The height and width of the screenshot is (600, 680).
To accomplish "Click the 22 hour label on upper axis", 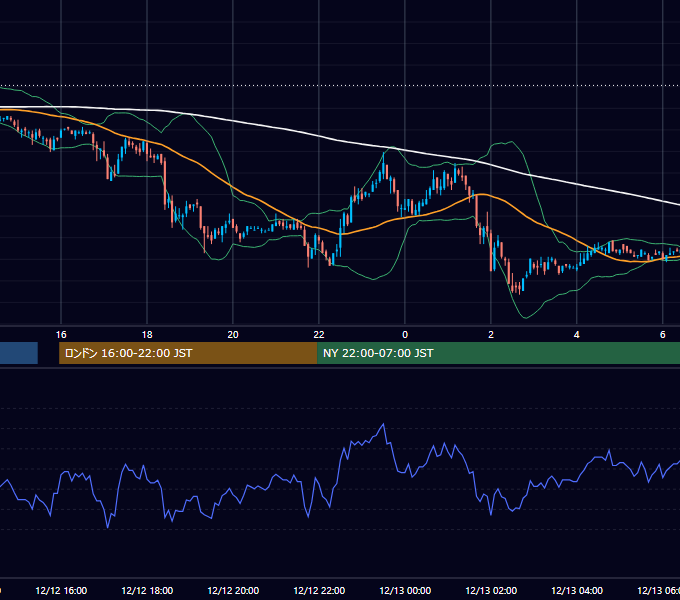I will click(x=319, y=335).
